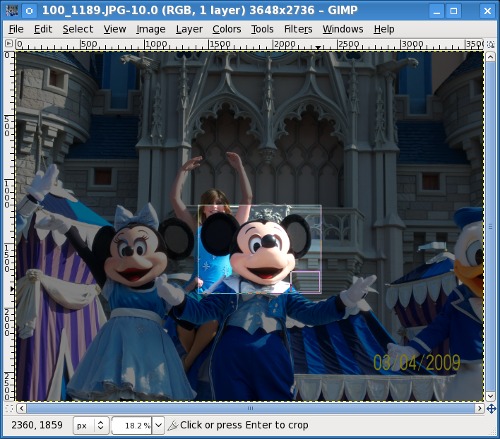Screen dimensions: 500x439
Task: Click the vertical scrollbar thumb
Action: (490, 226)
